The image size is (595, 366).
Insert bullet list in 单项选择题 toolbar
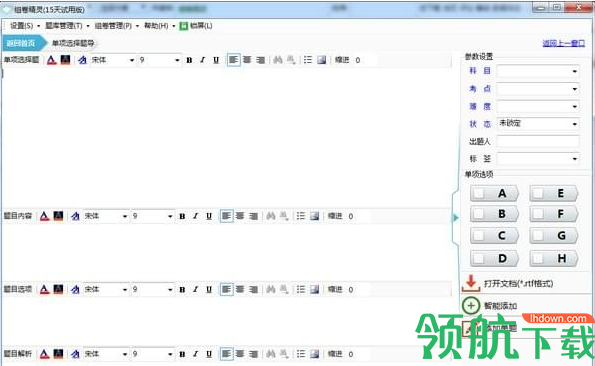coord(308,60)
